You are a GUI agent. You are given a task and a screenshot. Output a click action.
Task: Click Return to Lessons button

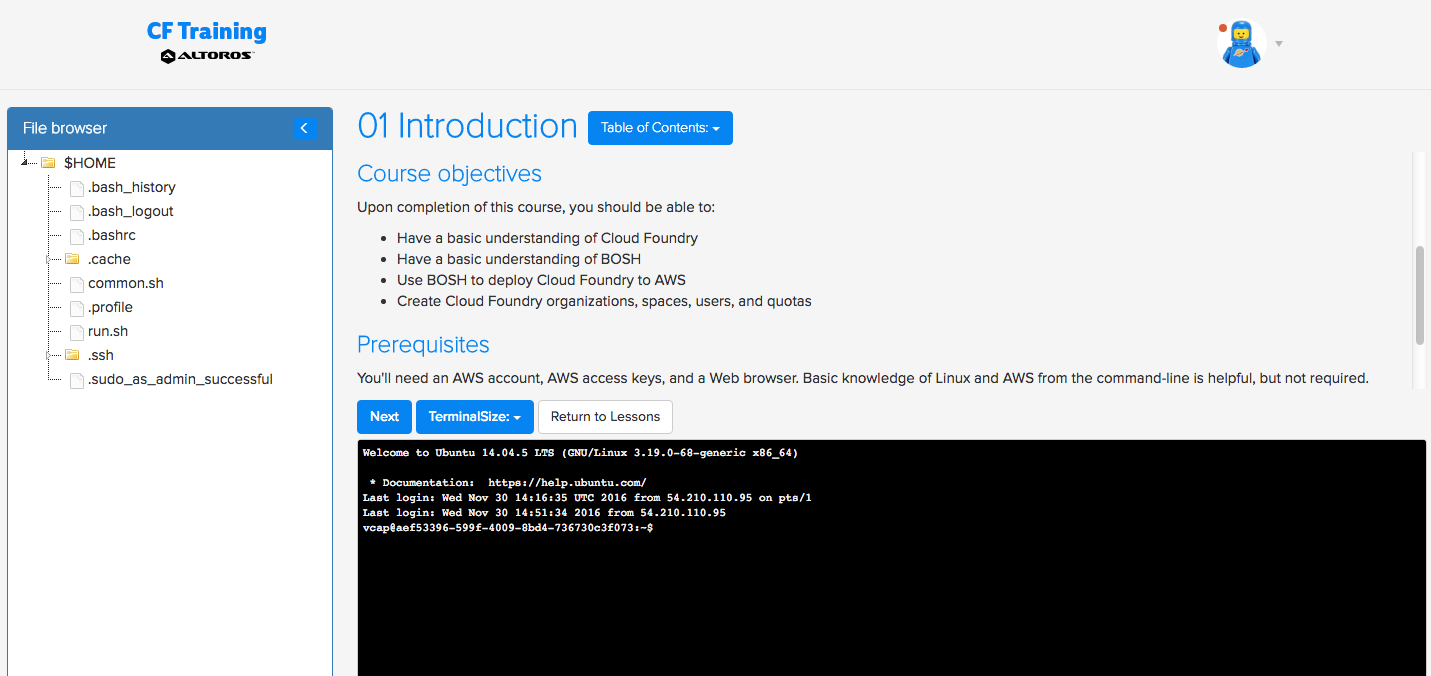(x=605, y=417)
